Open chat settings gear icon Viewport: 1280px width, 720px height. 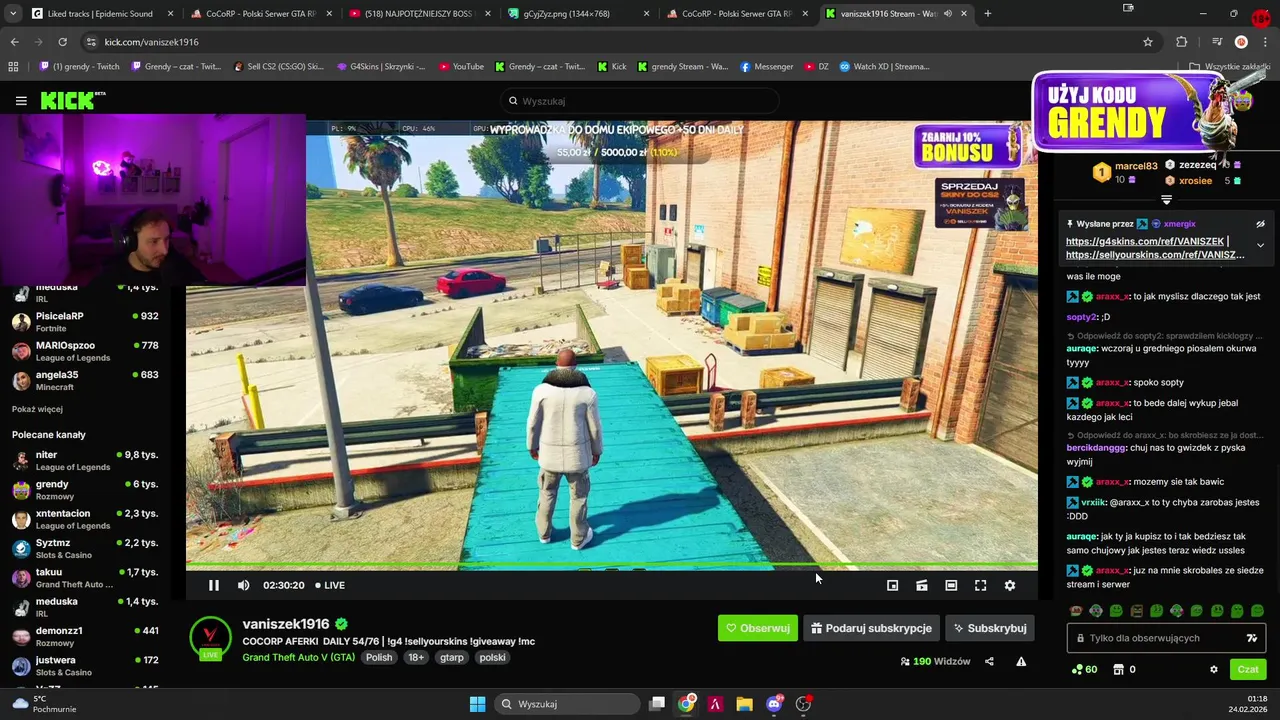[1214, 670]
